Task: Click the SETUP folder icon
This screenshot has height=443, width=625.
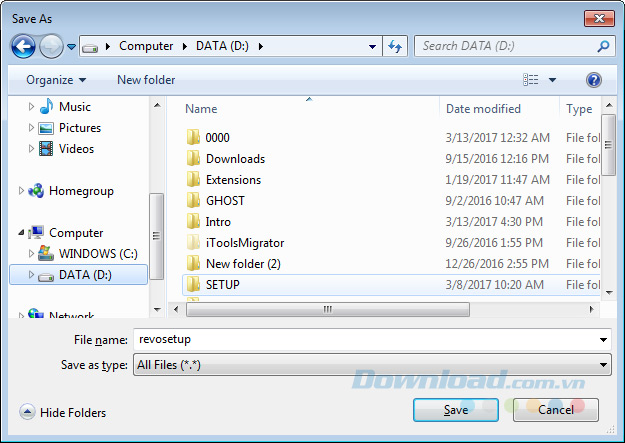Action: tap(193, 285)
